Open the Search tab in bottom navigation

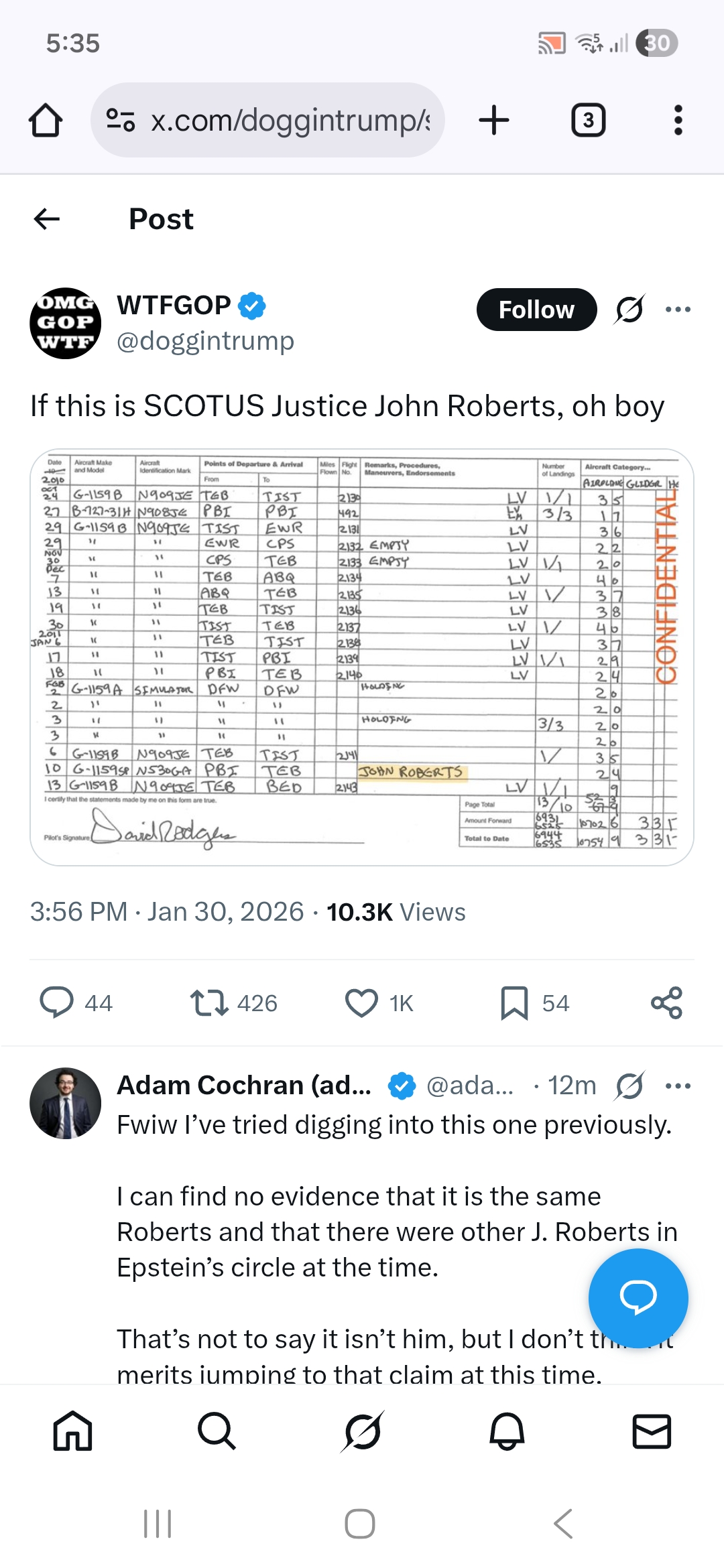pos(217,1431)
